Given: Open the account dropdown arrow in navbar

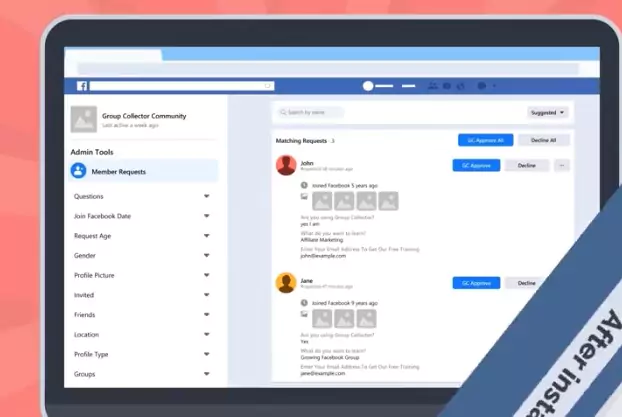Looking at the screenshot, I should [494, 86].
